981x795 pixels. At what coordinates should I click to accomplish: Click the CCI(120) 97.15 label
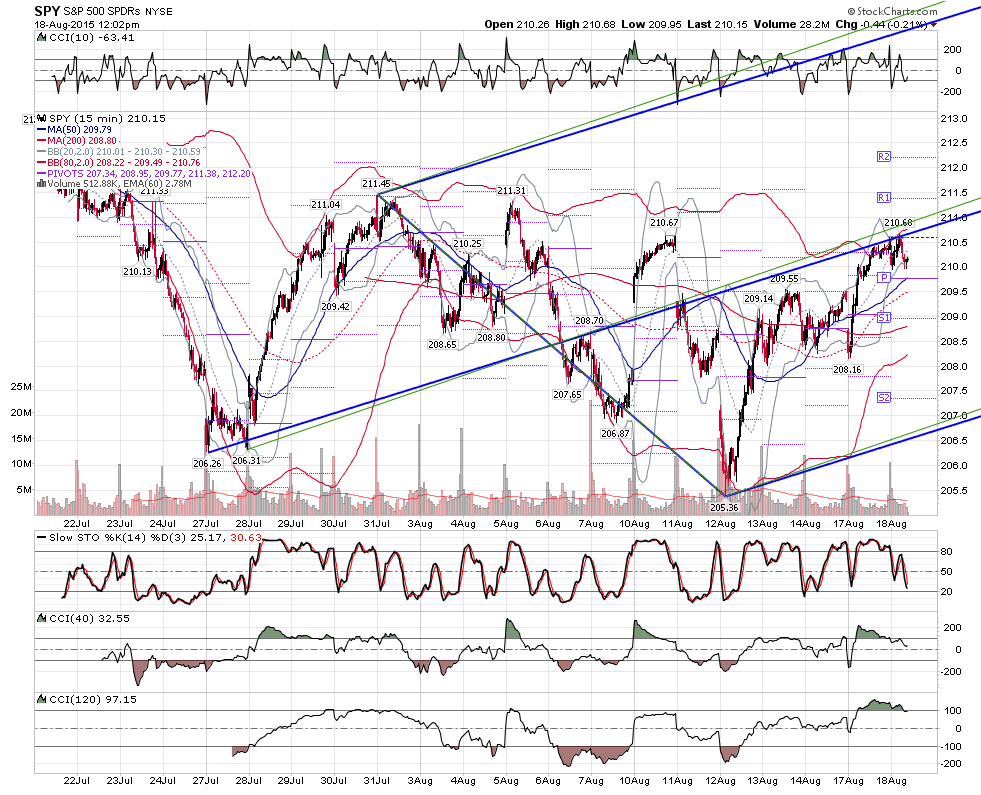[x=93, y=699]
